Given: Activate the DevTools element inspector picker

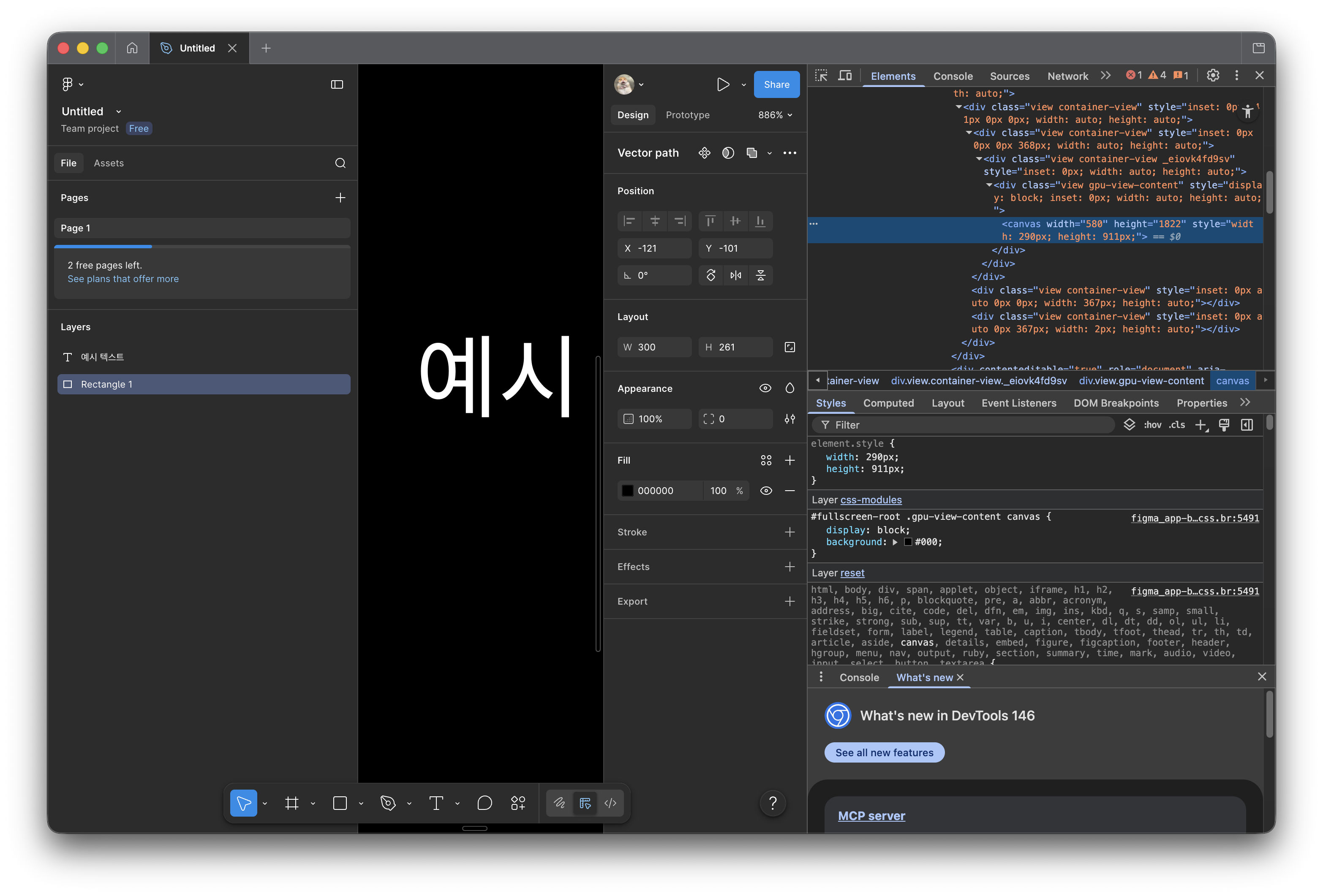Looking at the screenshot, I should 821,76.
